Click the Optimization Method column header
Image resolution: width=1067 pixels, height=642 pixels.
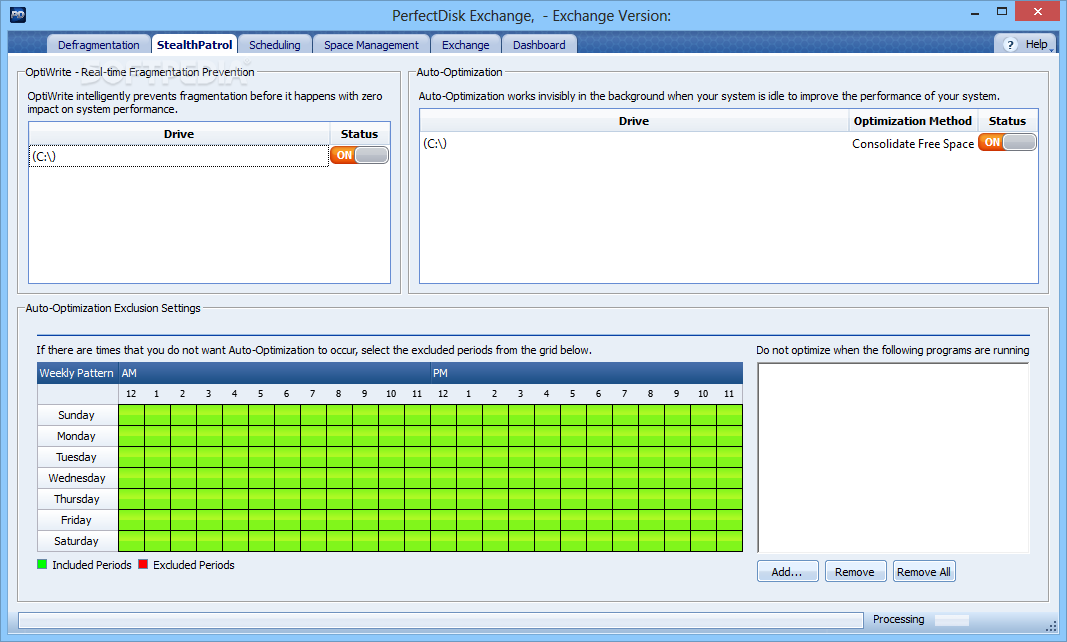click(913, 121)
